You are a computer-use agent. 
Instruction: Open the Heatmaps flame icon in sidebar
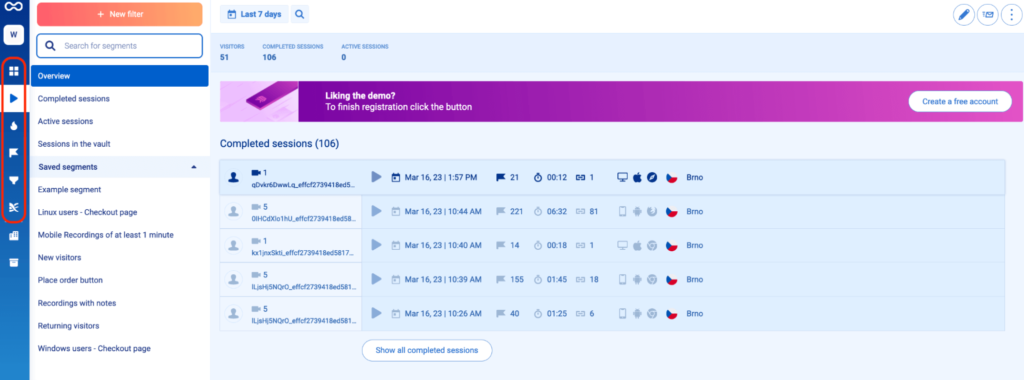[x=14, y=126]
